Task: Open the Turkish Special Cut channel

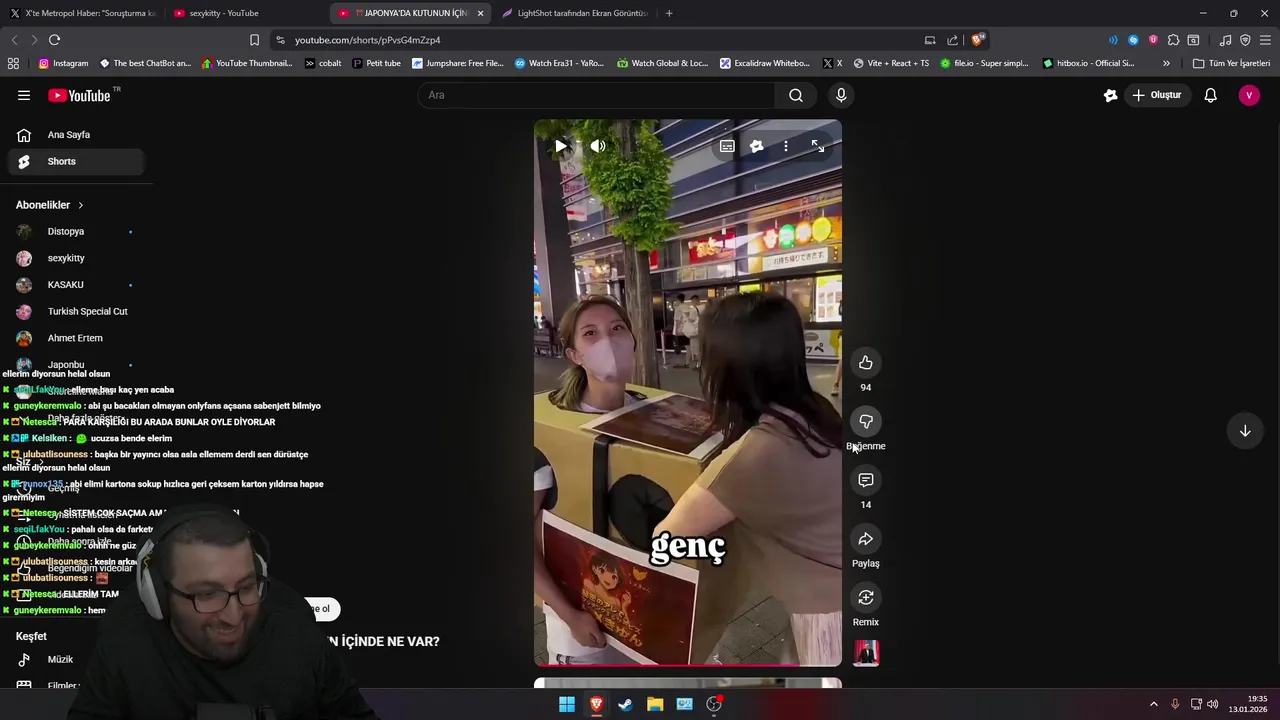Action: (76, 311)
